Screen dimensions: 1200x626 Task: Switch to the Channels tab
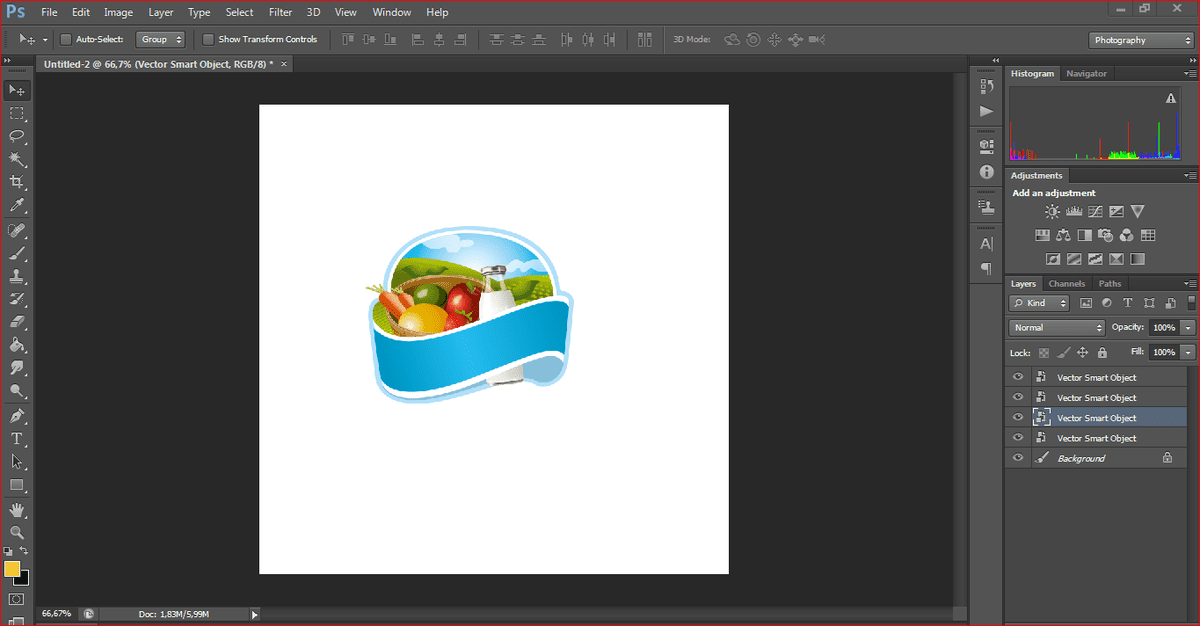click(1066, 284)
